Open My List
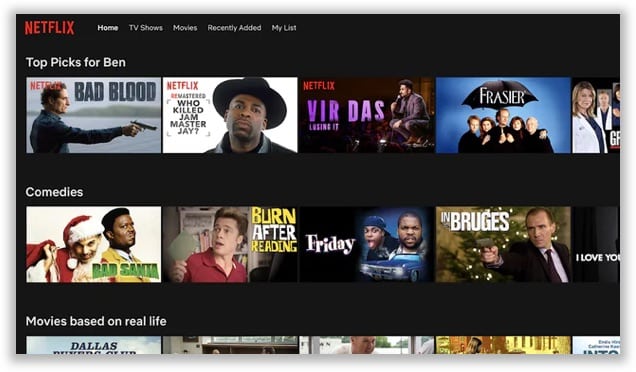 (x=284, y=28)
